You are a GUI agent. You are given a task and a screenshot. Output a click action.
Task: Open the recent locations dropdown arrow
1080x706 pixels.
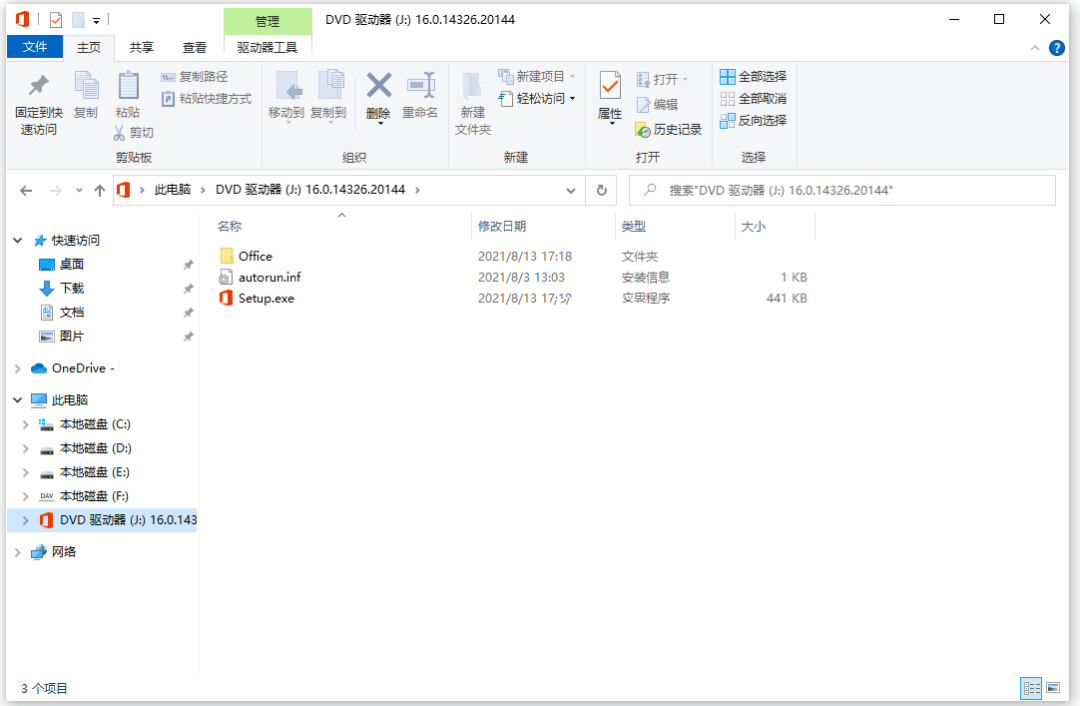pyautogui.click(x=79, y=191)
